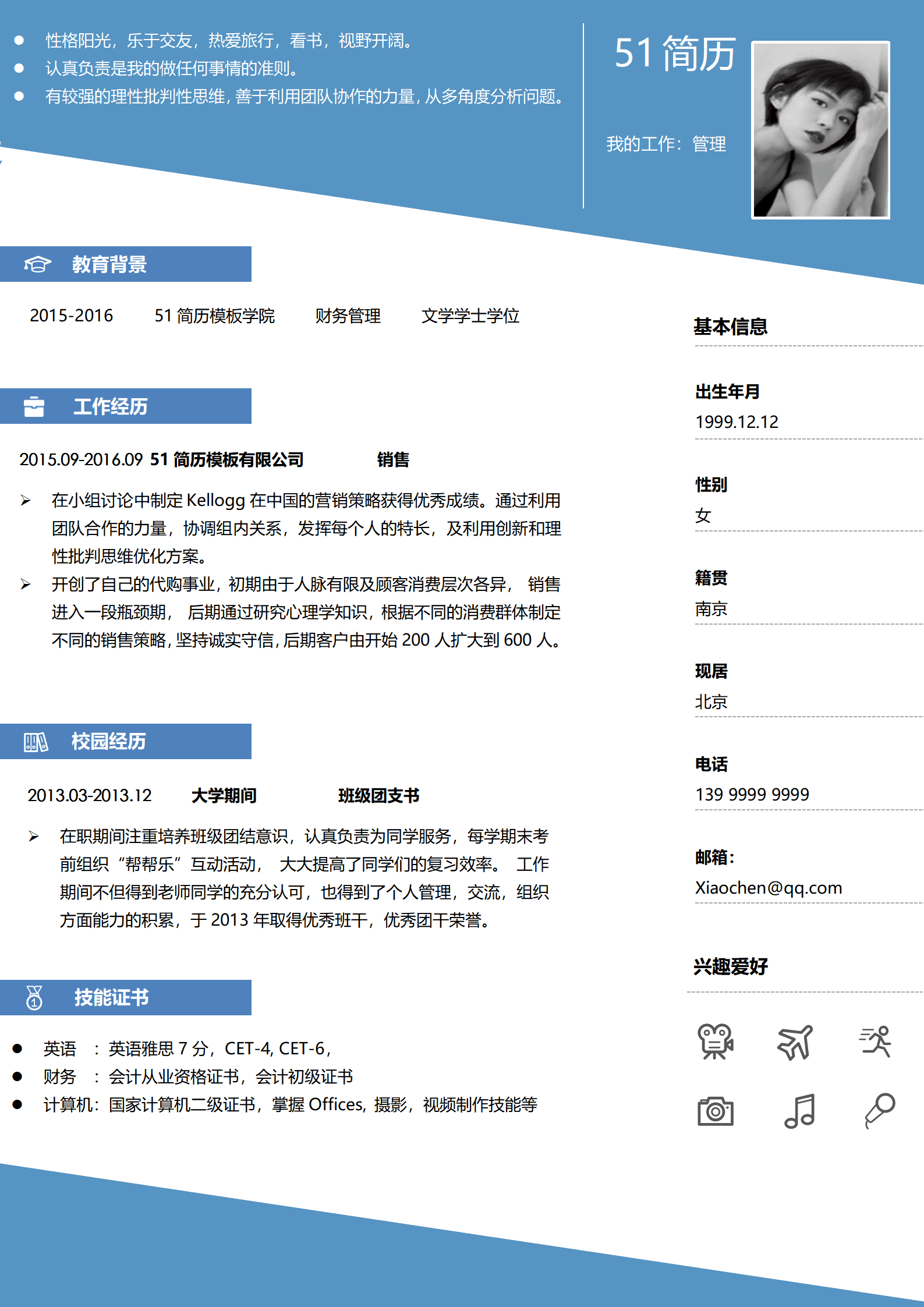The image size is (924, 1307).
Task: Click the 出生年月 label
Action: point(727,391)
